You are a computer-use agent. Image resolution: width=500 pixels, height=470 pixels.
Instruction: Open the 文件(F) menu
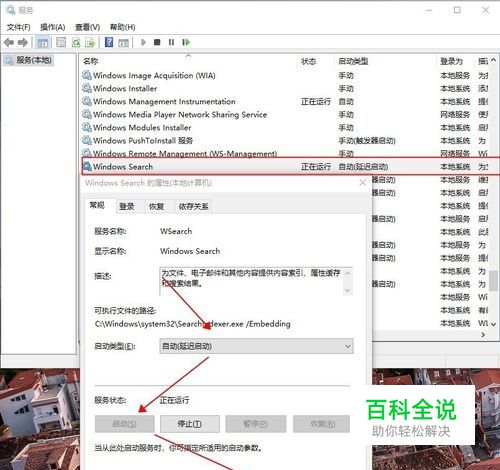pyautogui.click(x=19, y=27)
